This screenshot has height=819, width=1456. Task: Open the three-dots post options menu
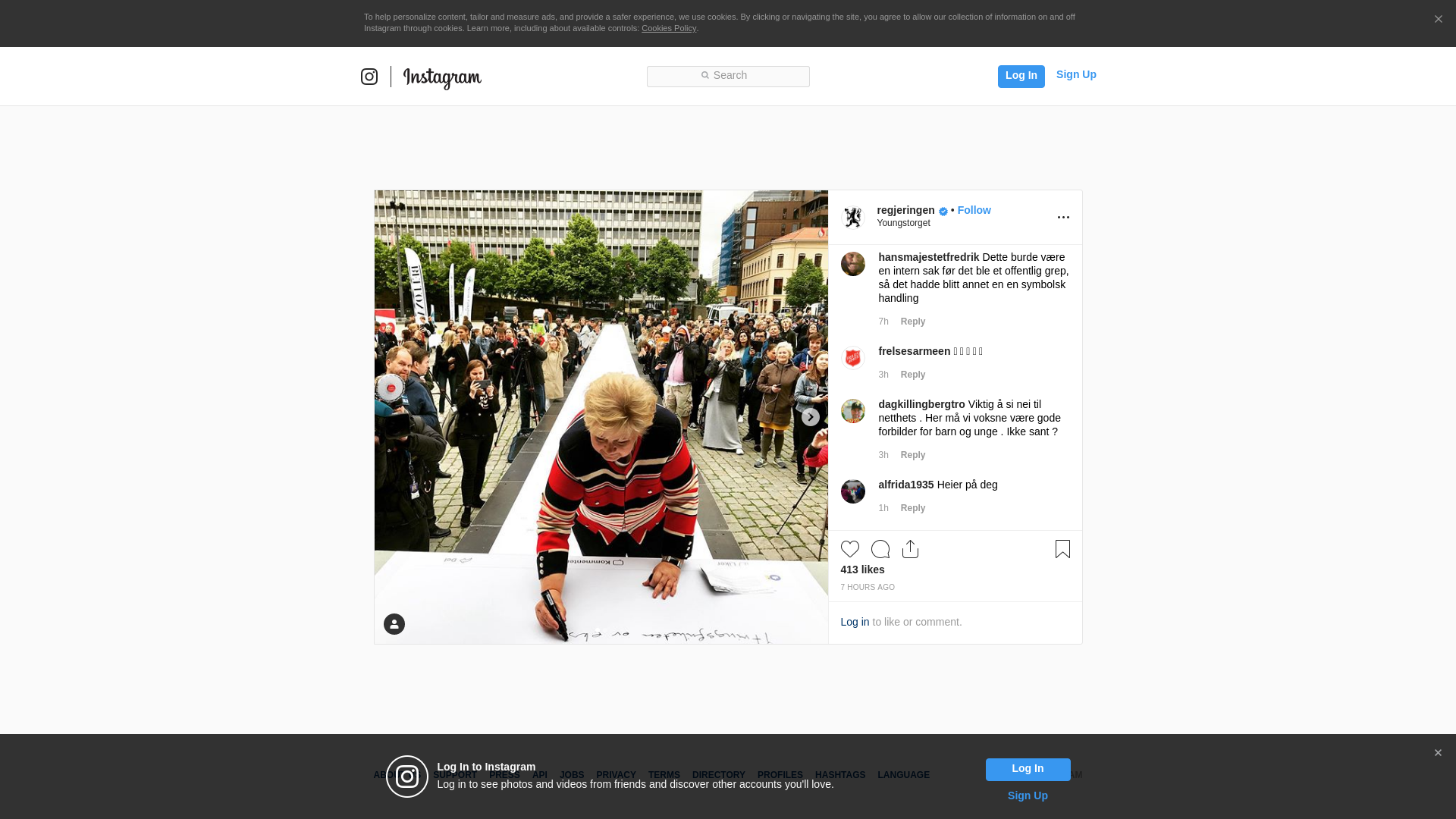click(1063, 218)
